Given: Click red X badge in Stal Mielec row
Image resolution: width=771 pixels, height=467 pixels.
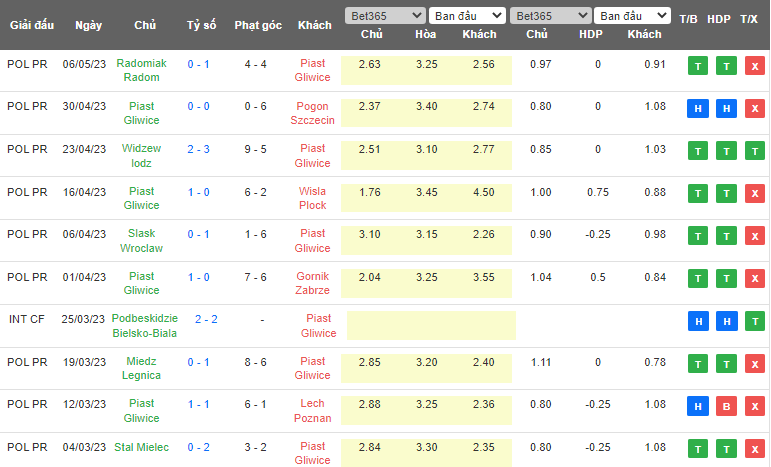Looking at the screenshot, I should click(754, 449).
